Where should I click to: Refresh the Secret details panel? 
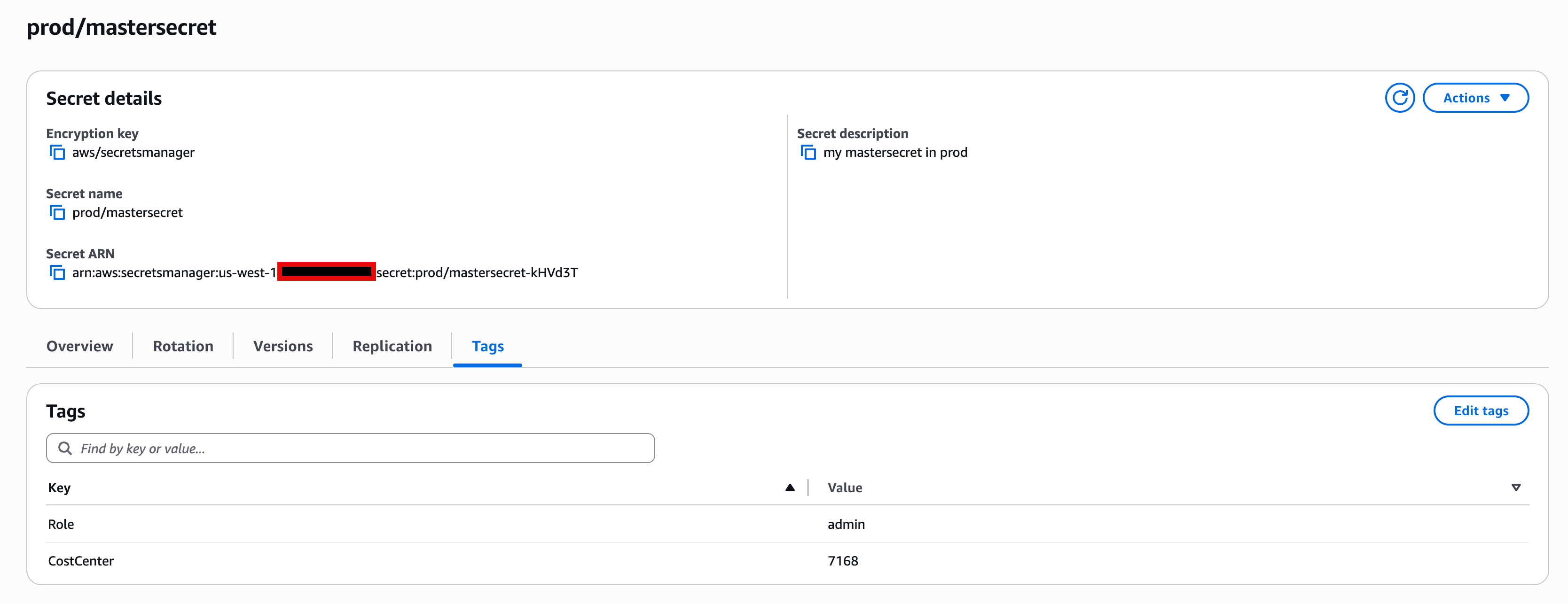pos(1400,97)
